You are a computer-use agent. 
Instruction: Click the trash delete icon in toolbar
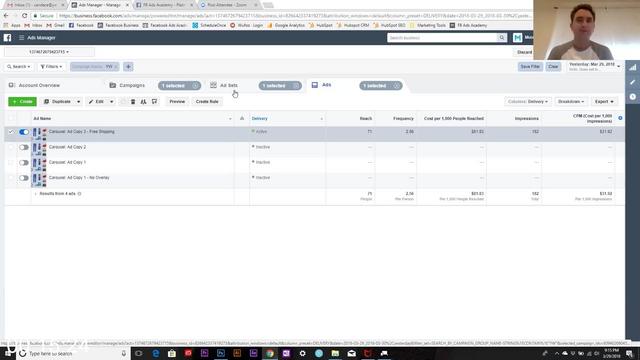[x=133, y=102]
